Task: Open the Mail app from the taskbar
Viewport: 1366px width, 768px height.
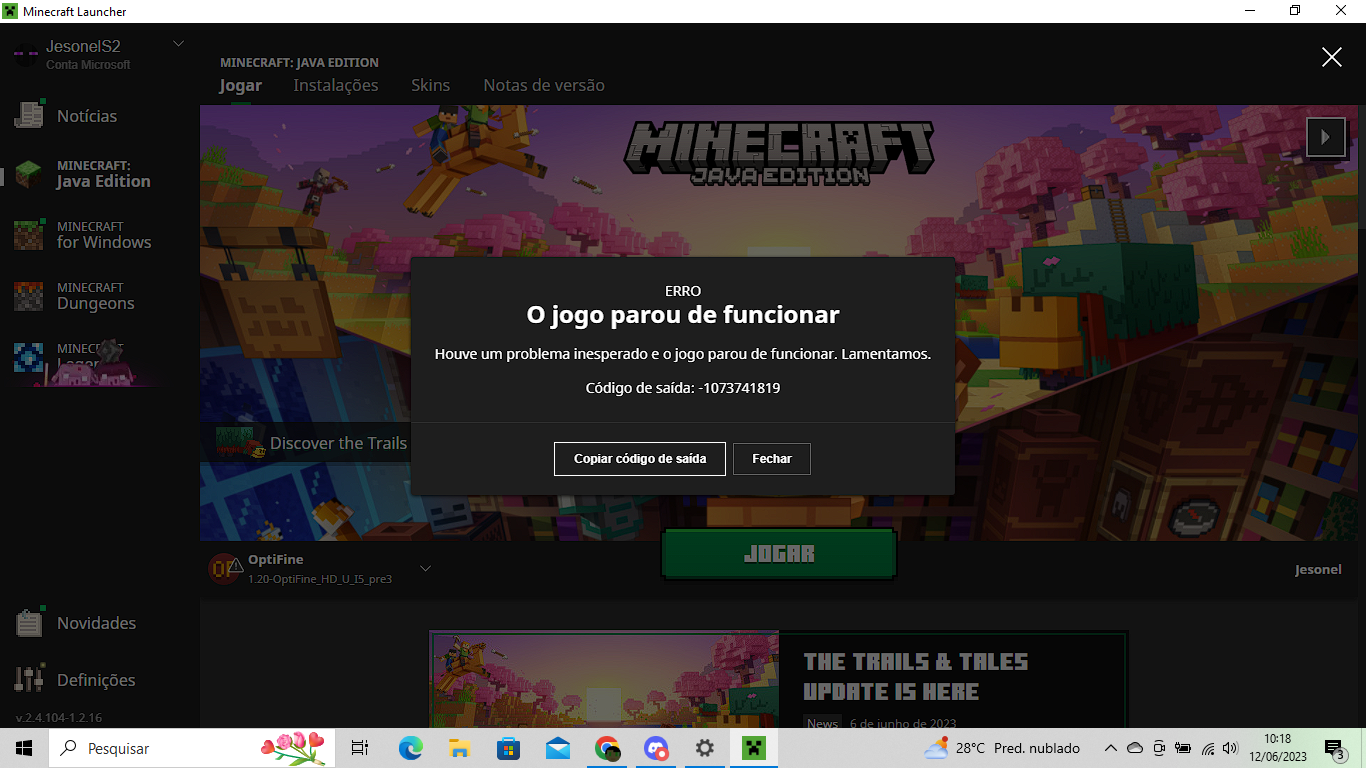Action: (x=557, y=748)
